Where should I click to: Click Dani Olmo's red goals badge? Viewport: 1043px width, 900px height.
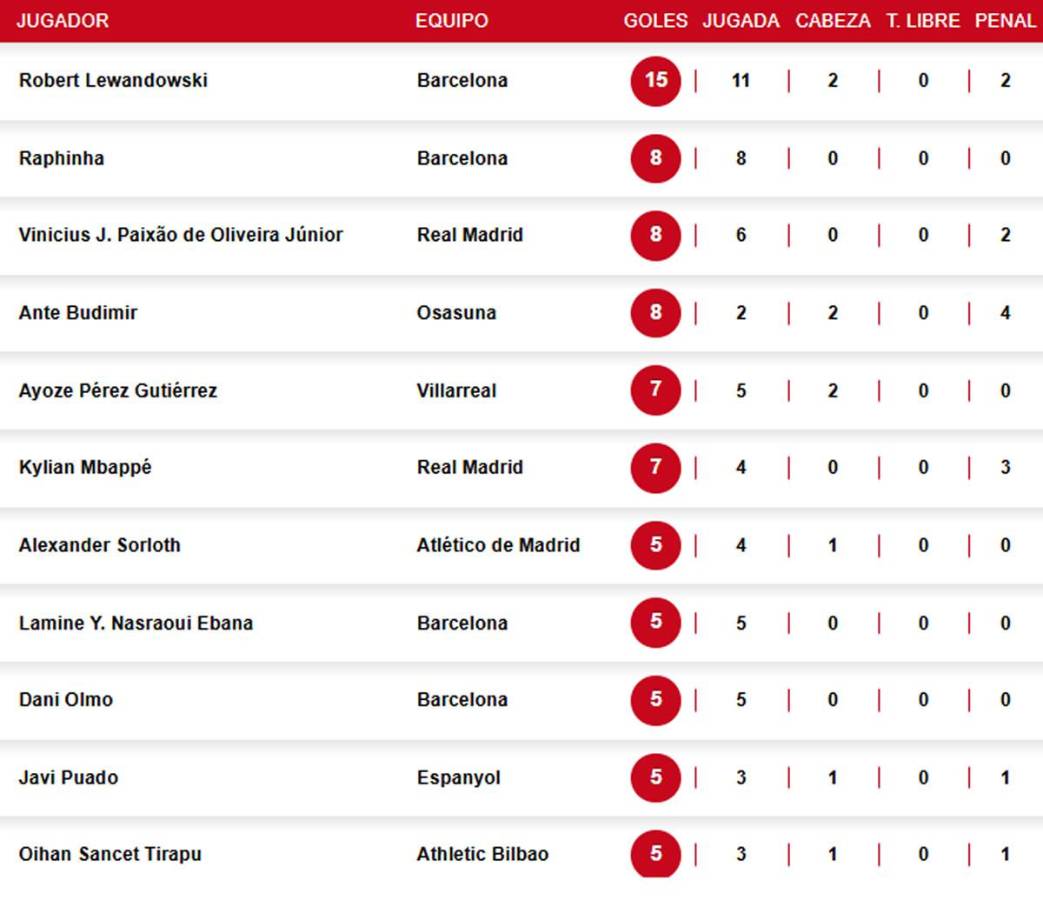[x=656, y=700]
